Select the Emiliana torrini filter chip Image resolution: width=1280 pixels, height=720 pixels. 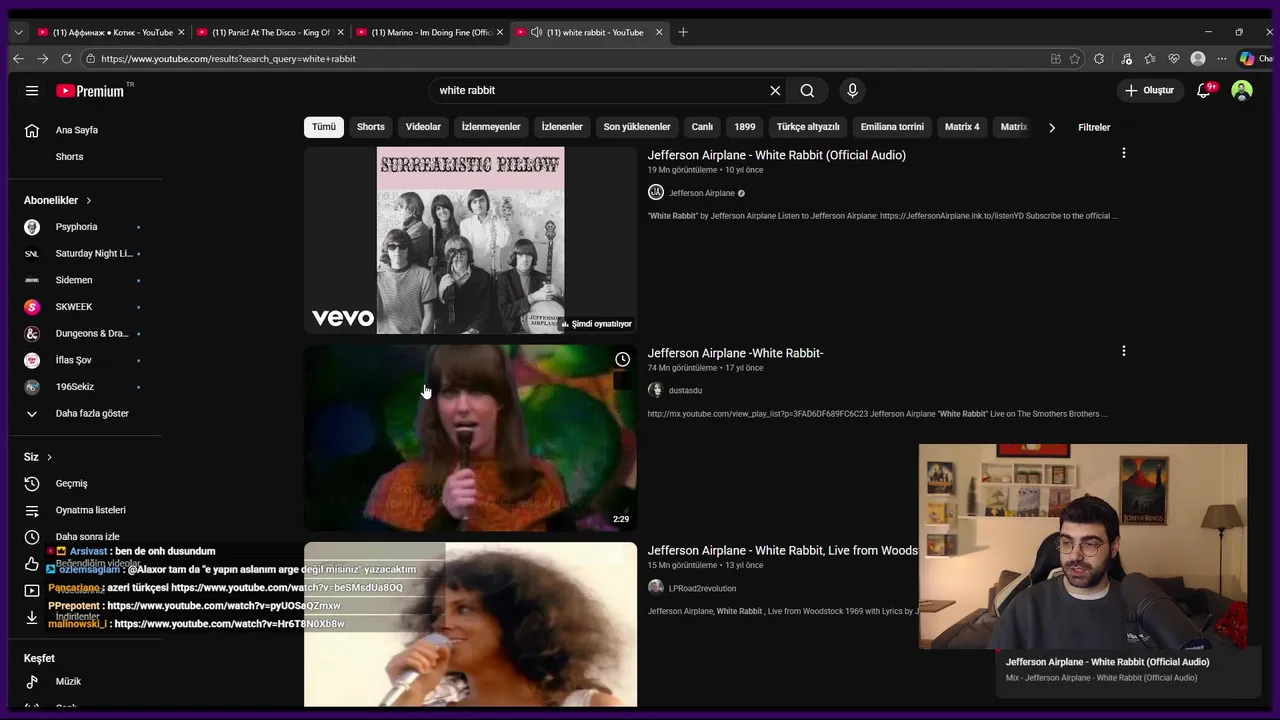pyautogui.click(x=892, y=127)
